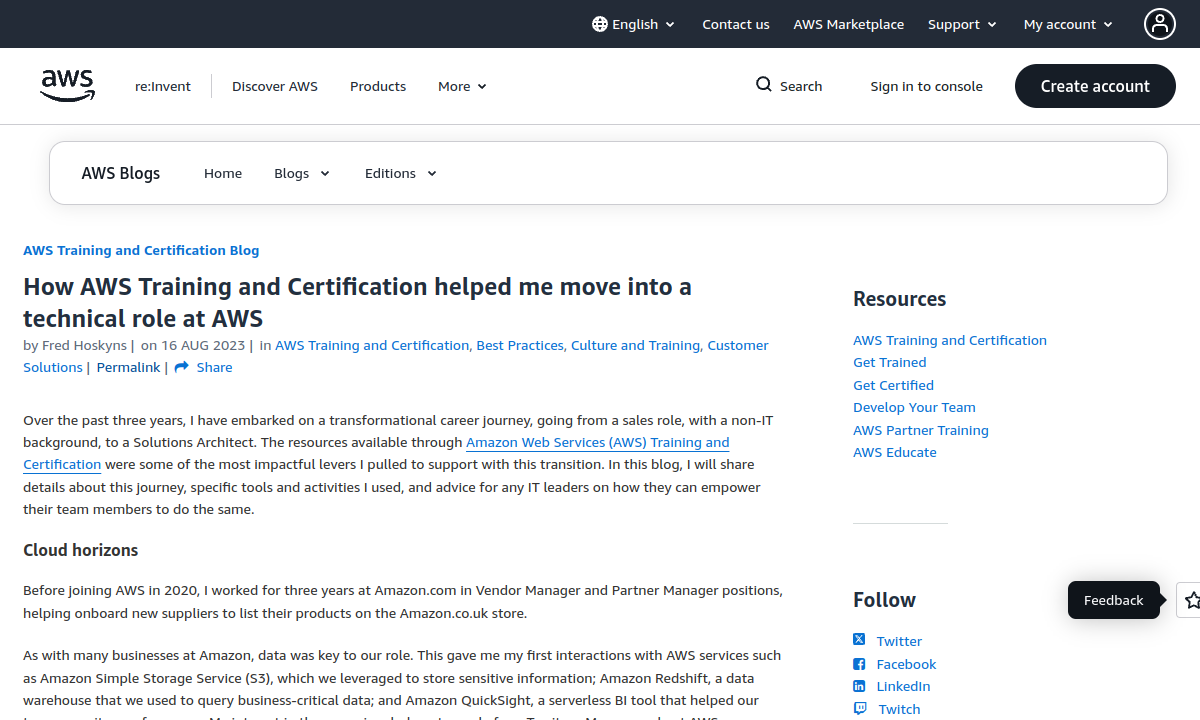This screenshot has width=1200, height=720.
Task: Open the My account dropdown
Action: [x=1069, y=24]
